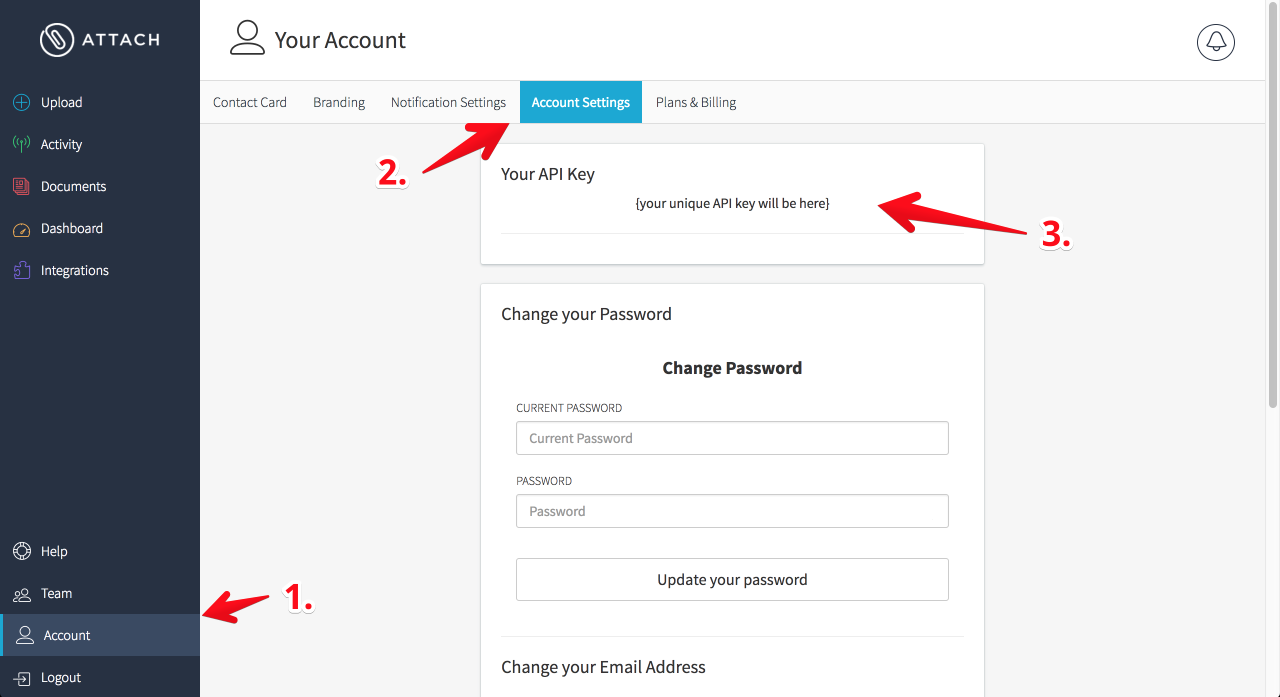Click the Attach logo
This screenshot has height=697, width=1280.
point(100,40)
